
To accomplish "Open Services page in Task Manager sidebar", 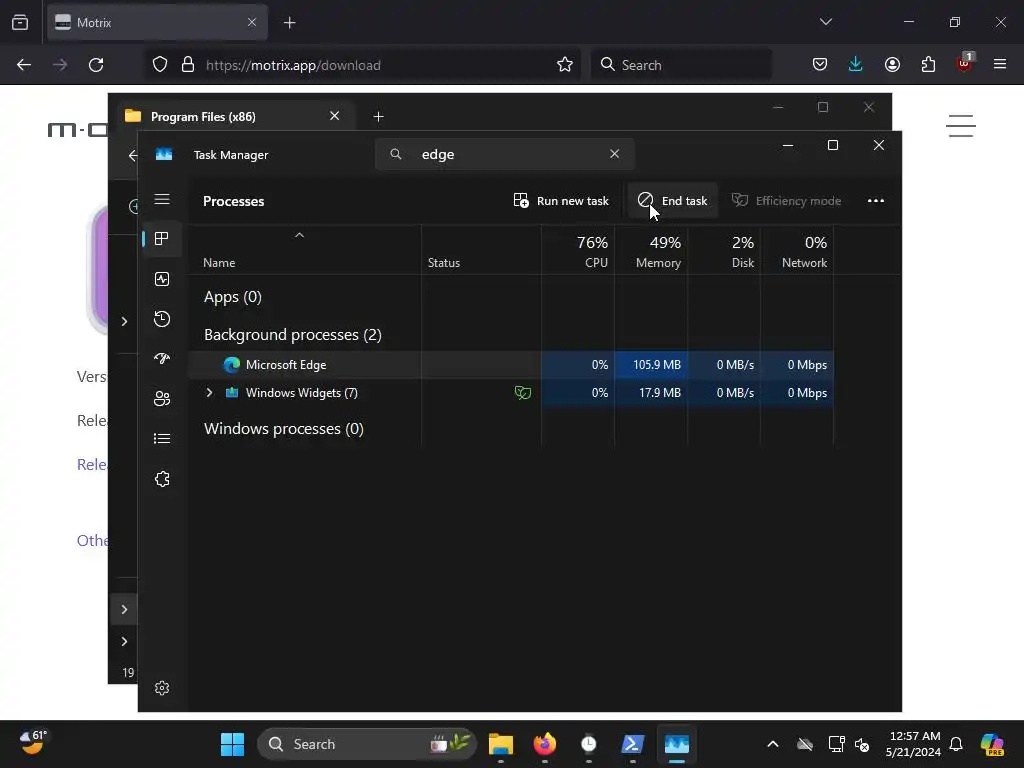I will coord(162,479).
